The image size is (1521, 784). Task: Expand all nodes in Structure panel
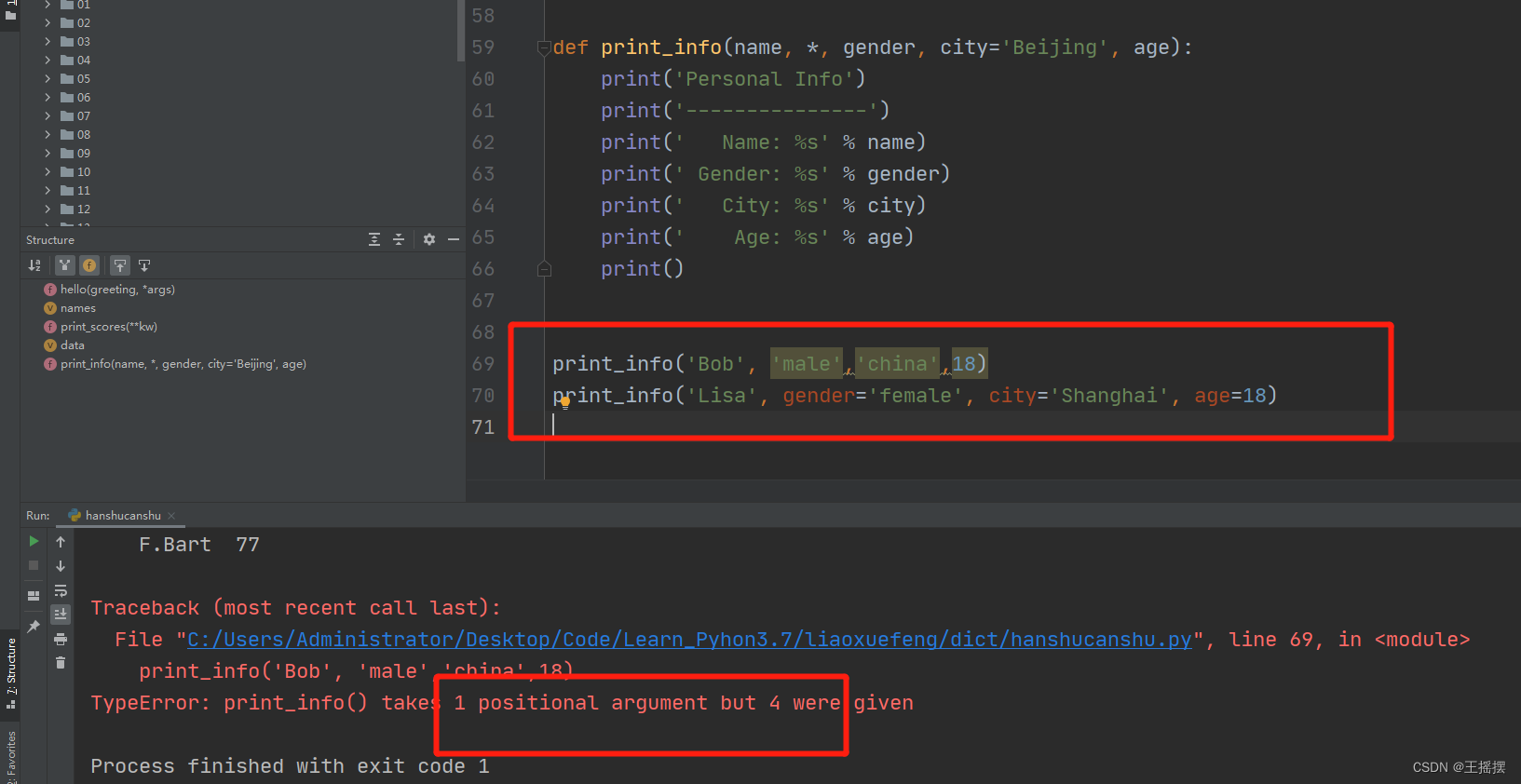point(374,239)
